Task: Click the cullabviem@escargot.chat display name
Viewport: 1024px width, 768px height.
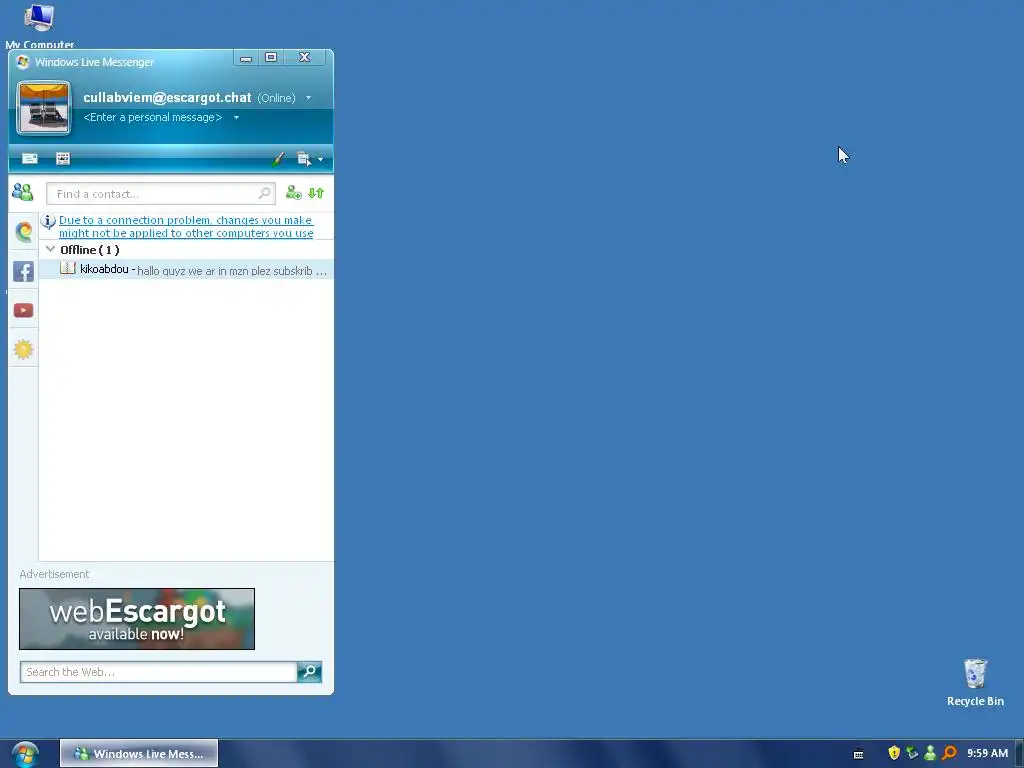Action: tap(167, 97)
